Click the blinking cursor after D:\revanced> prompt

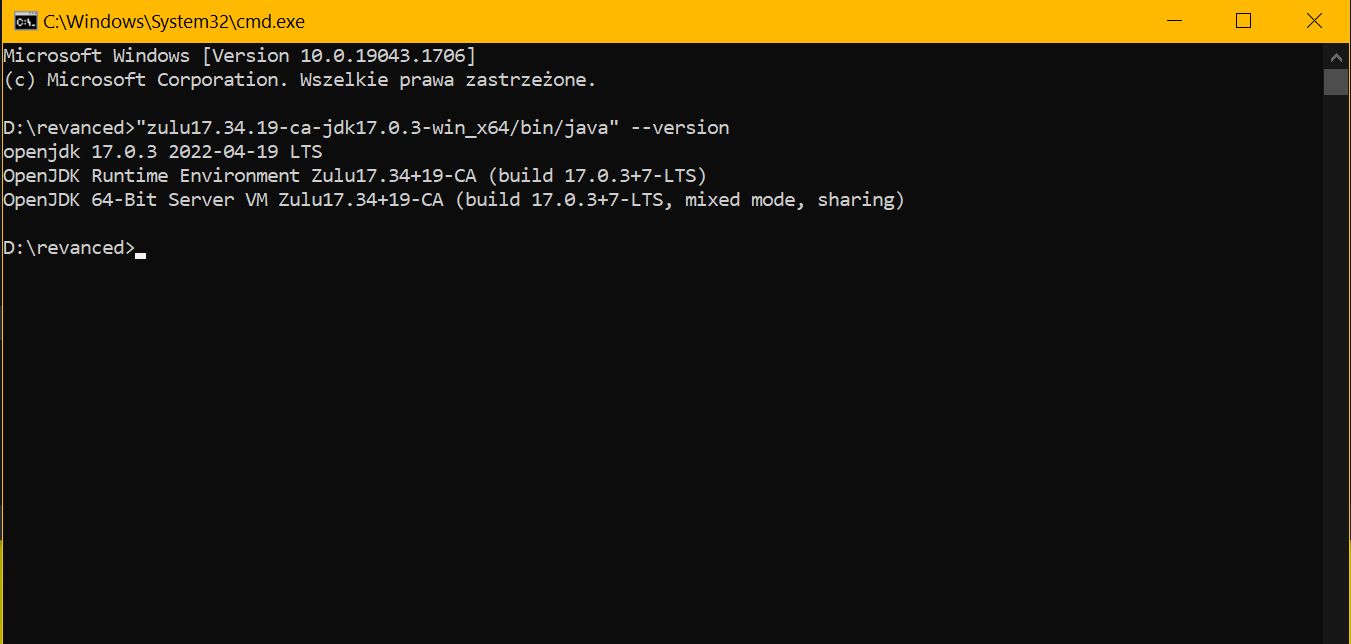tap(141, 255)
